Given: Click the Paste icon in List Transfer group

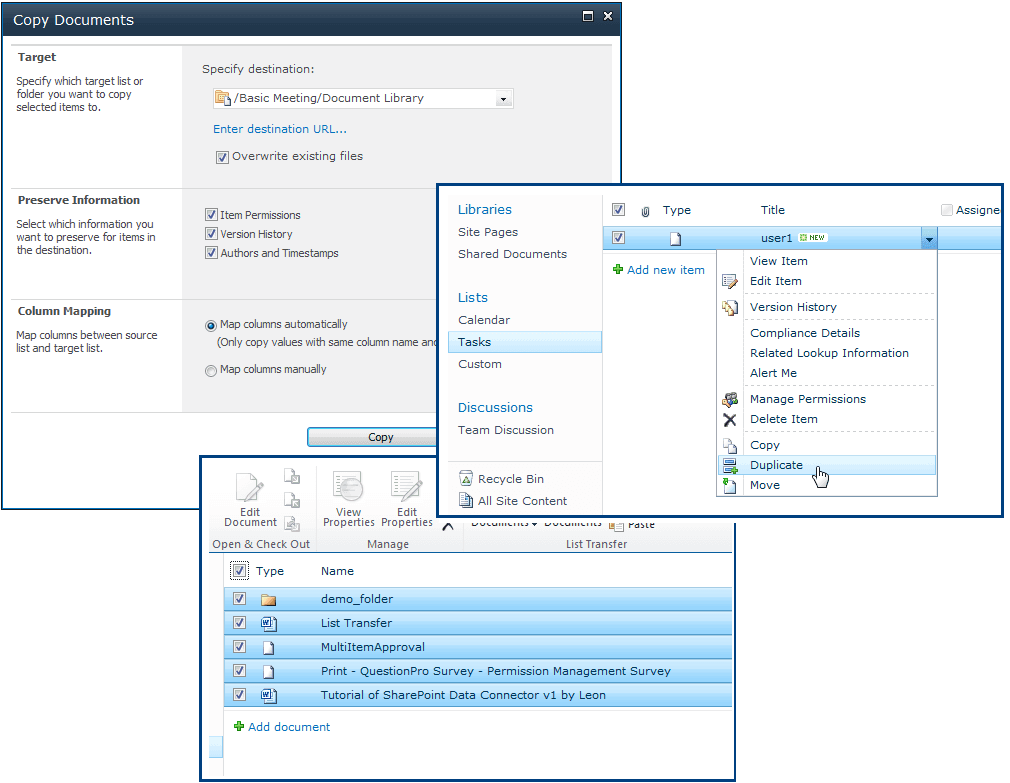Looking at the screenshot, I should 616,525.
